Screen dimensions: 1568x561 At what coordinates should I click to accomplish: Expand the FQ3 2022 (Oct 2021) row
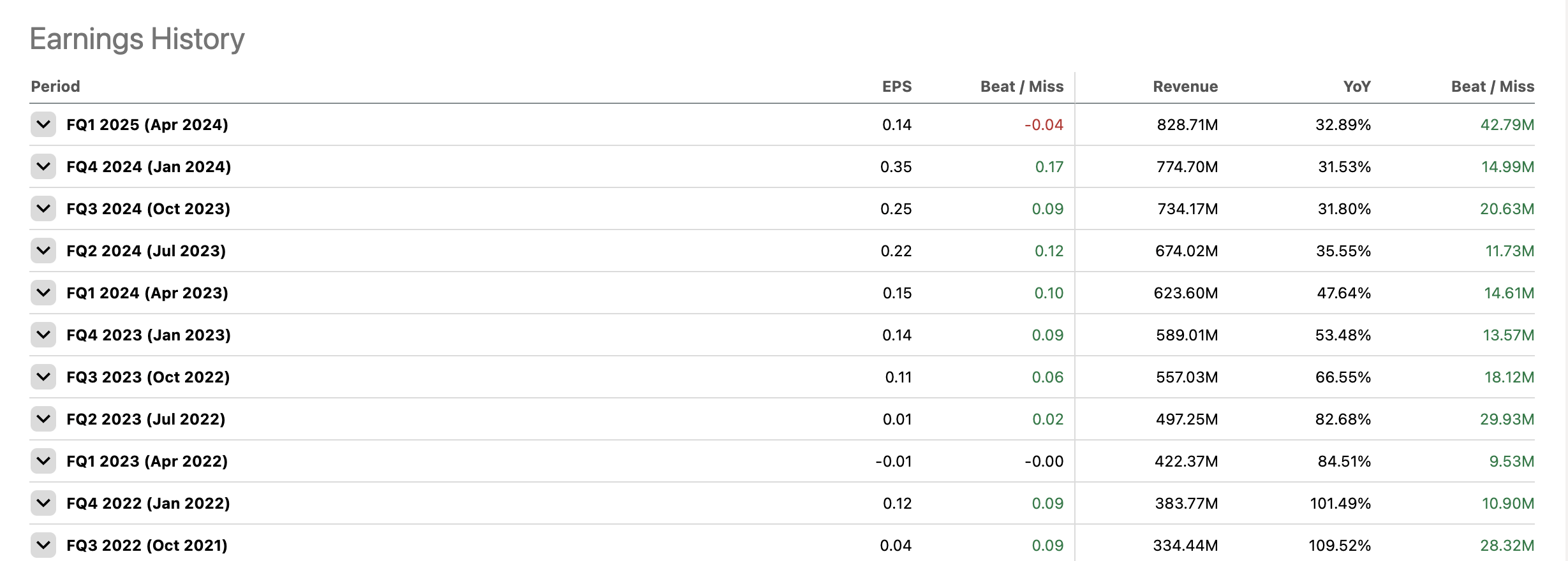(x=43, y=545)
